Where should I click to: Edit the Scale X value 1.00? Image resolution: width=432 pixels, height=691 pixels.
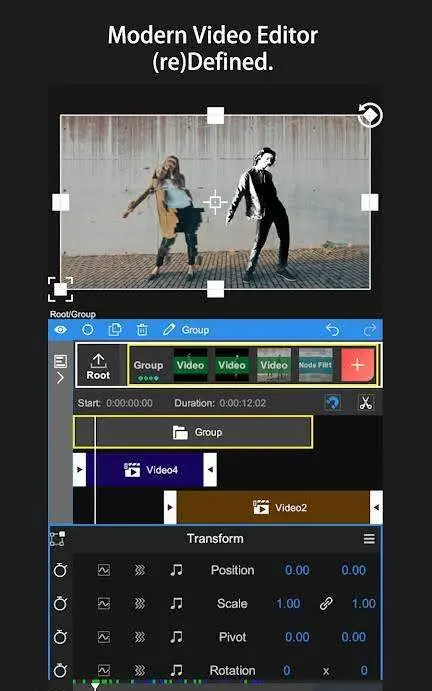point(288,603)
